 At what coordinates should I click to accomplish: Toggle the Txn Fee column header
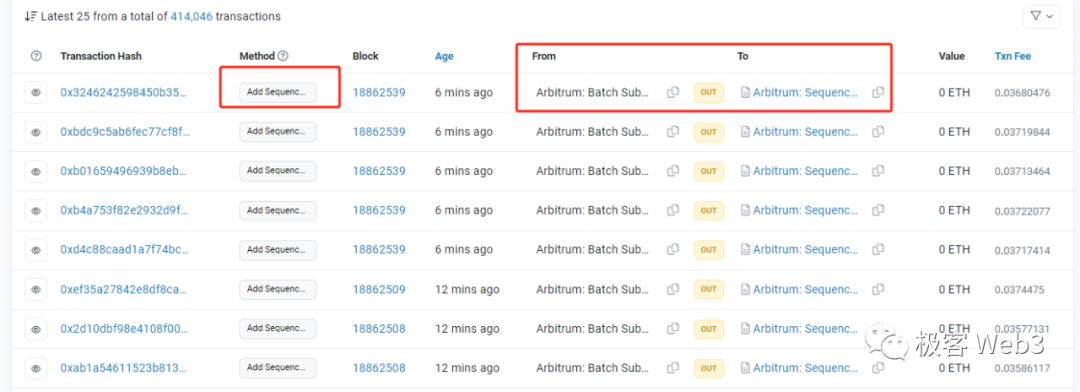click(1012, 56)
